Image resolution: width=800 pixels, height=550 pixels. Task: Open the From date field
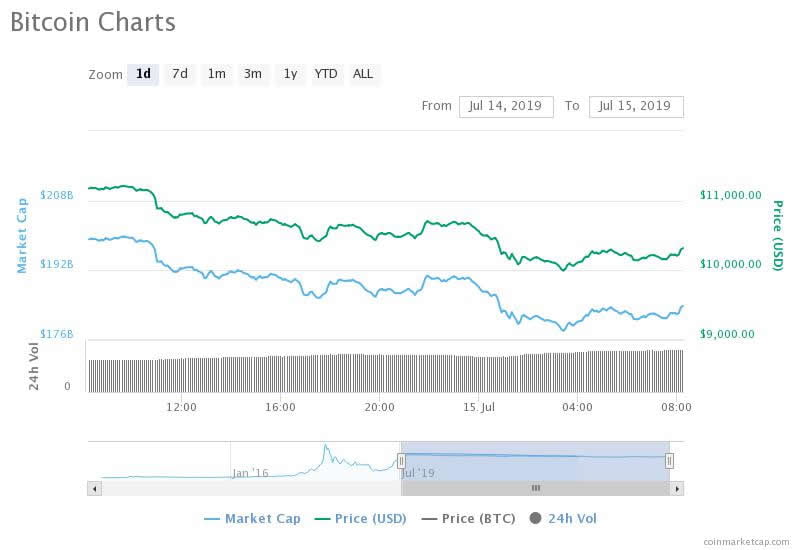[506, 107]
